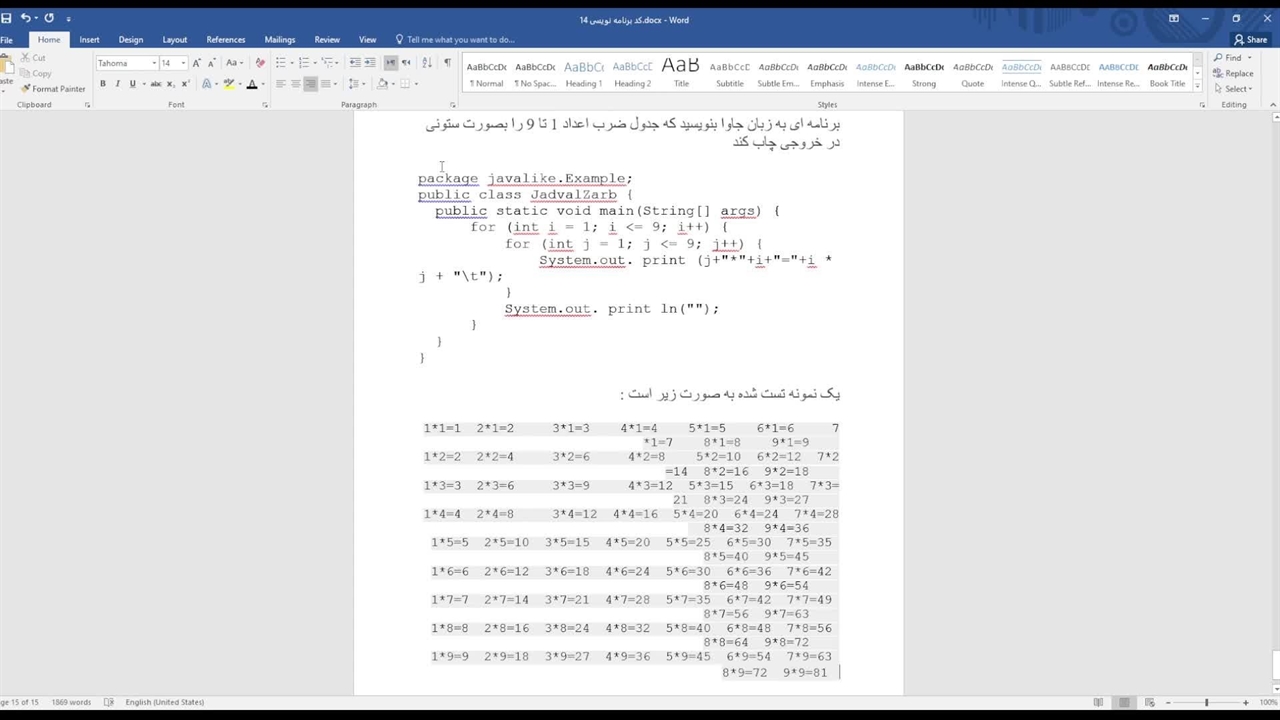Increase the paragraph indent
The height and width of the screenshot is (720, 1280).
coord(370,63)
